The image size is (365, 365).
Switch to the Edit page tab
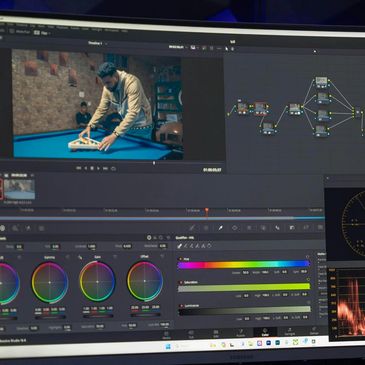[216, 333]
